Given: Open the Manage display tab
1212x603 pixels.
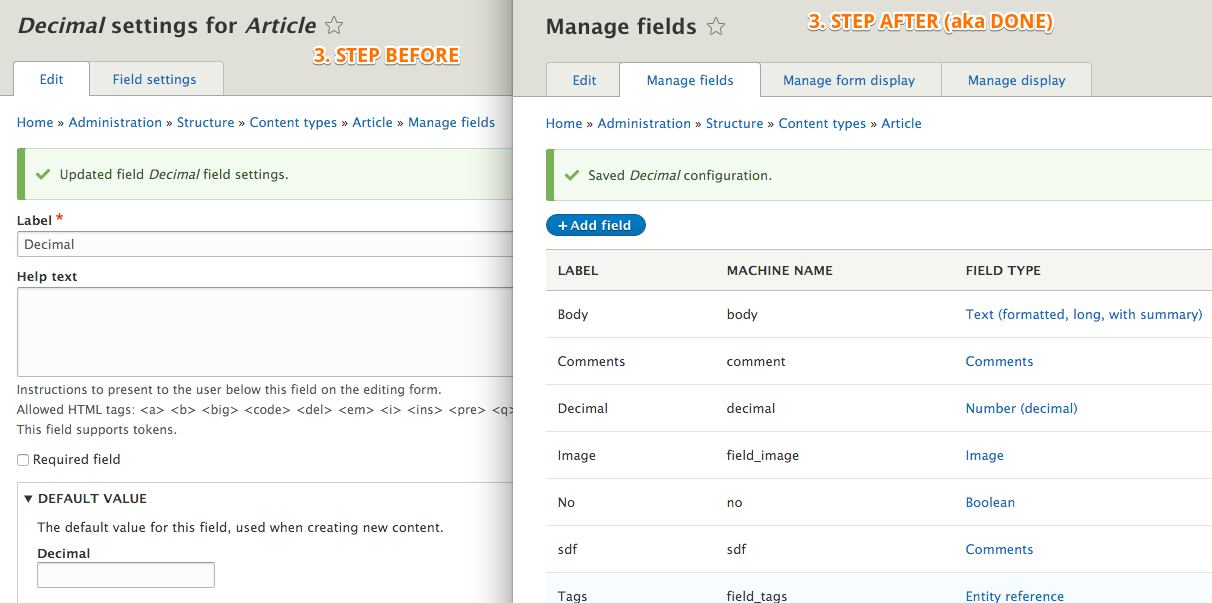Looking at the screenshot, I should 1016,80.
